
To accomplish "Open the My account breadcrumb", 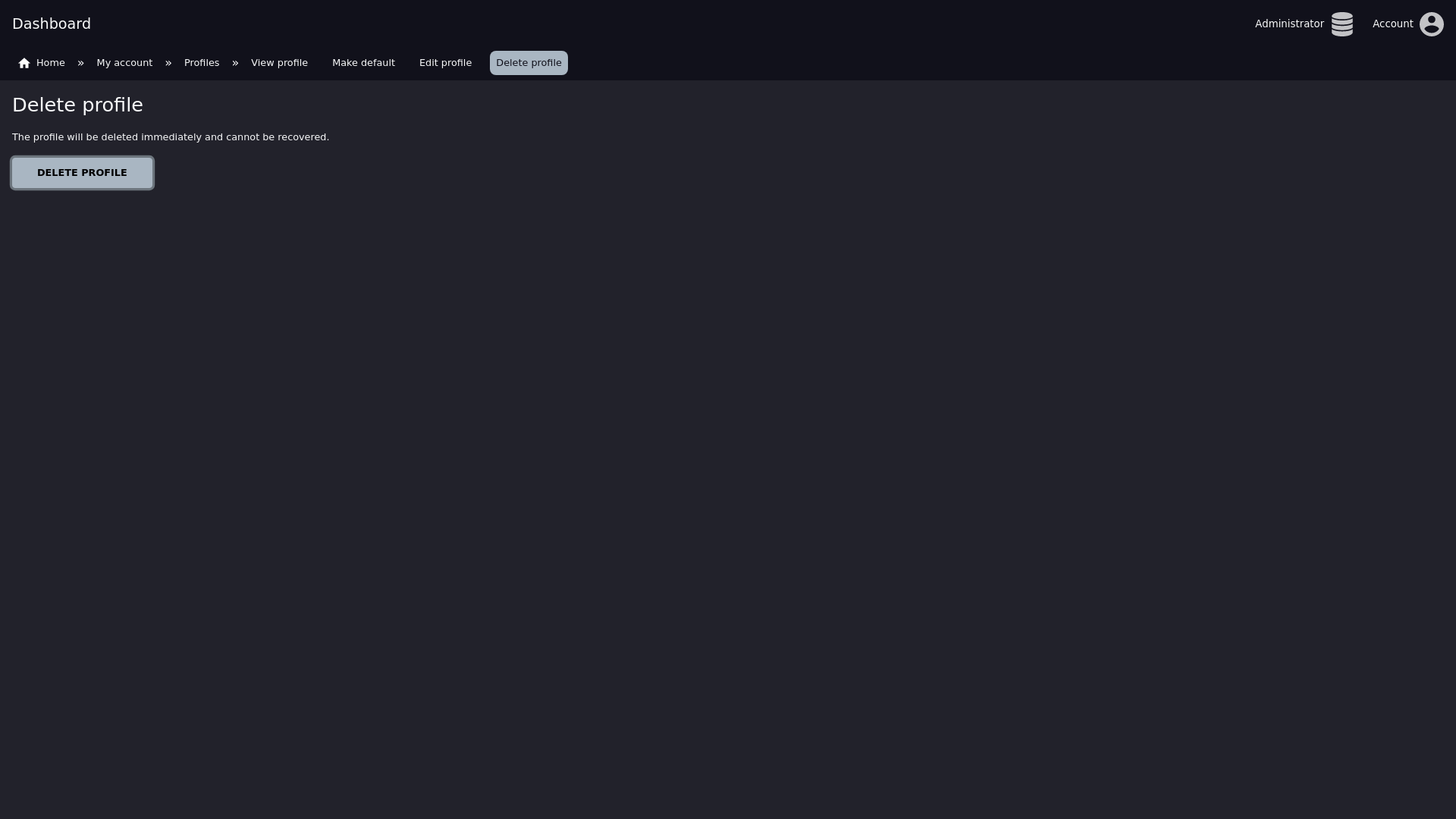I will click(x=124, y=63).
